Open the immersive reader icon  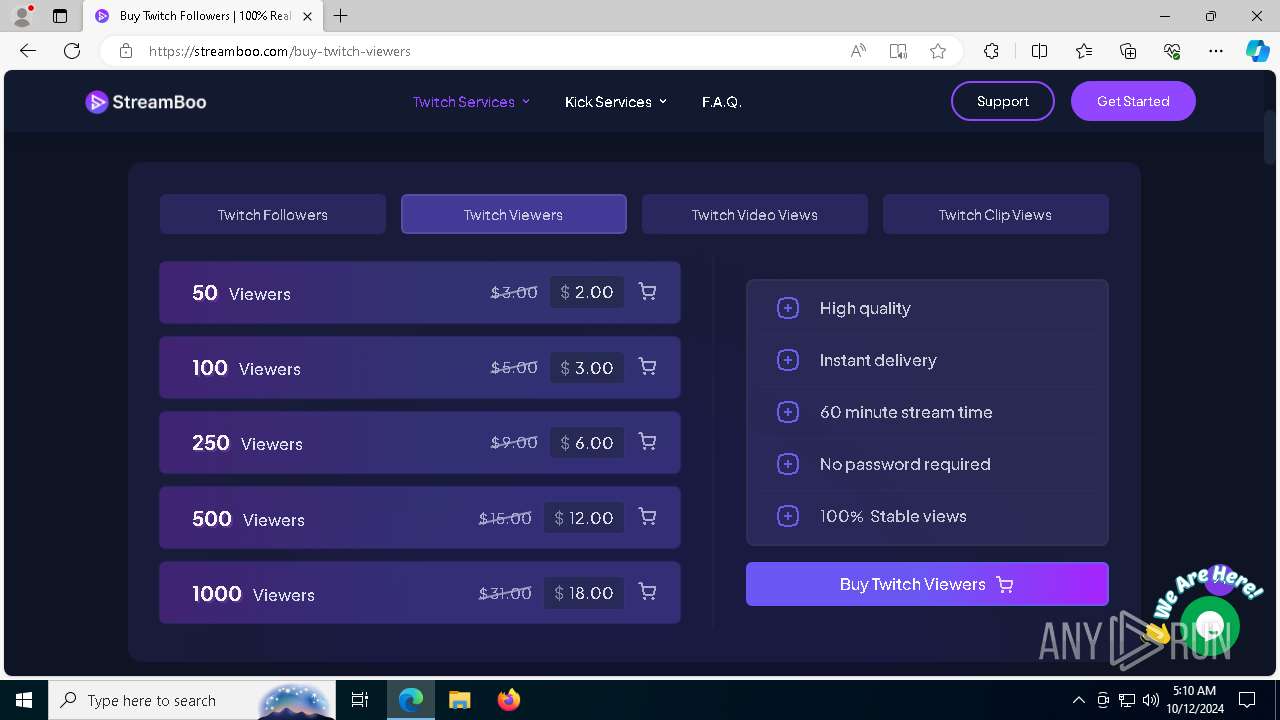coord(898,51)
